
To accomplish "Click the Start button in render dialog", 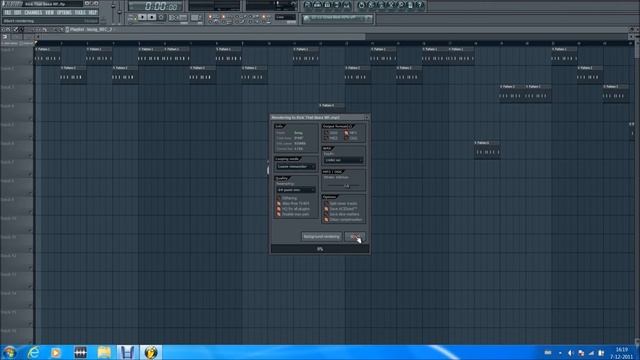I will tap(354, 236).
